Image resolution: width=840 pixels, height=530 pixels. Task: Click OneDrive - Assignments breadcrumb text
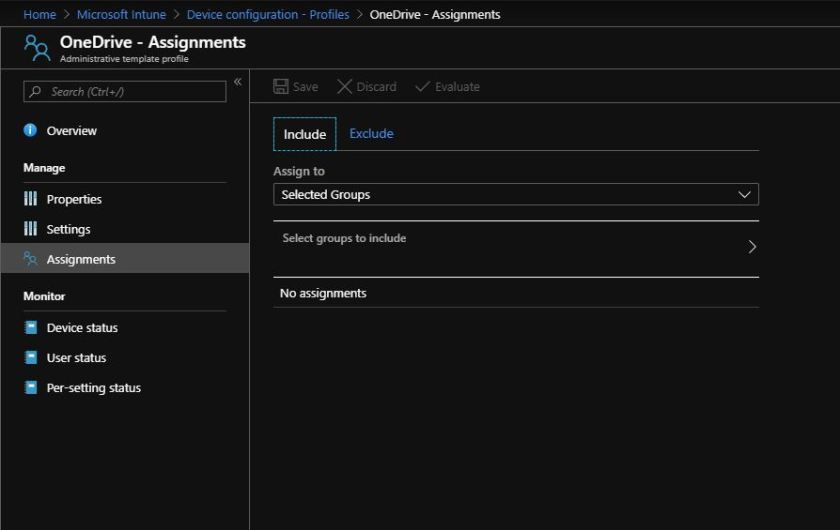[435, 14]
